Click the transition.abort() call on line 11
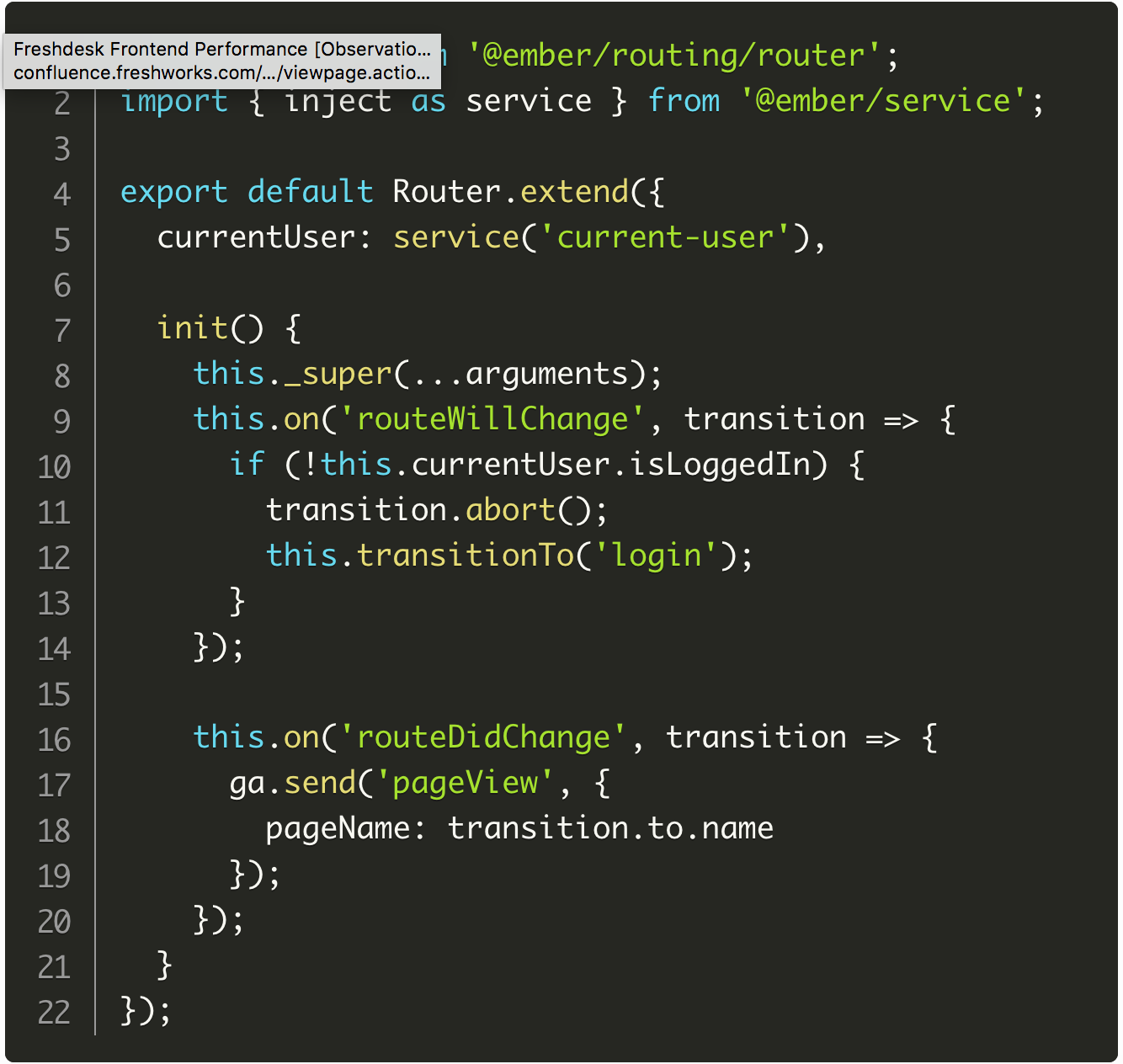 coord(438,509)
